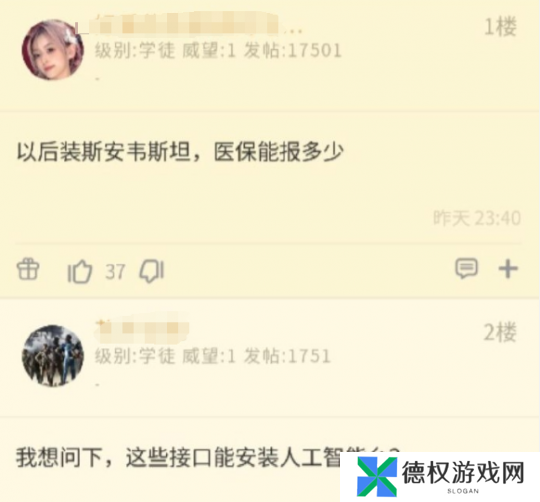Viewport: 540px width, 502px height.
Task: Click the 昨天 23:40 timestamp
Action: [477, 218]
